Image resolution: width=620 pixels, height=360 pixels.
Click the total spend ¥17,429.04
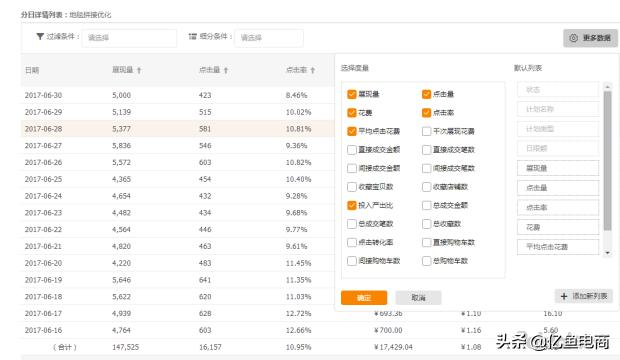(x=393, y=347)
